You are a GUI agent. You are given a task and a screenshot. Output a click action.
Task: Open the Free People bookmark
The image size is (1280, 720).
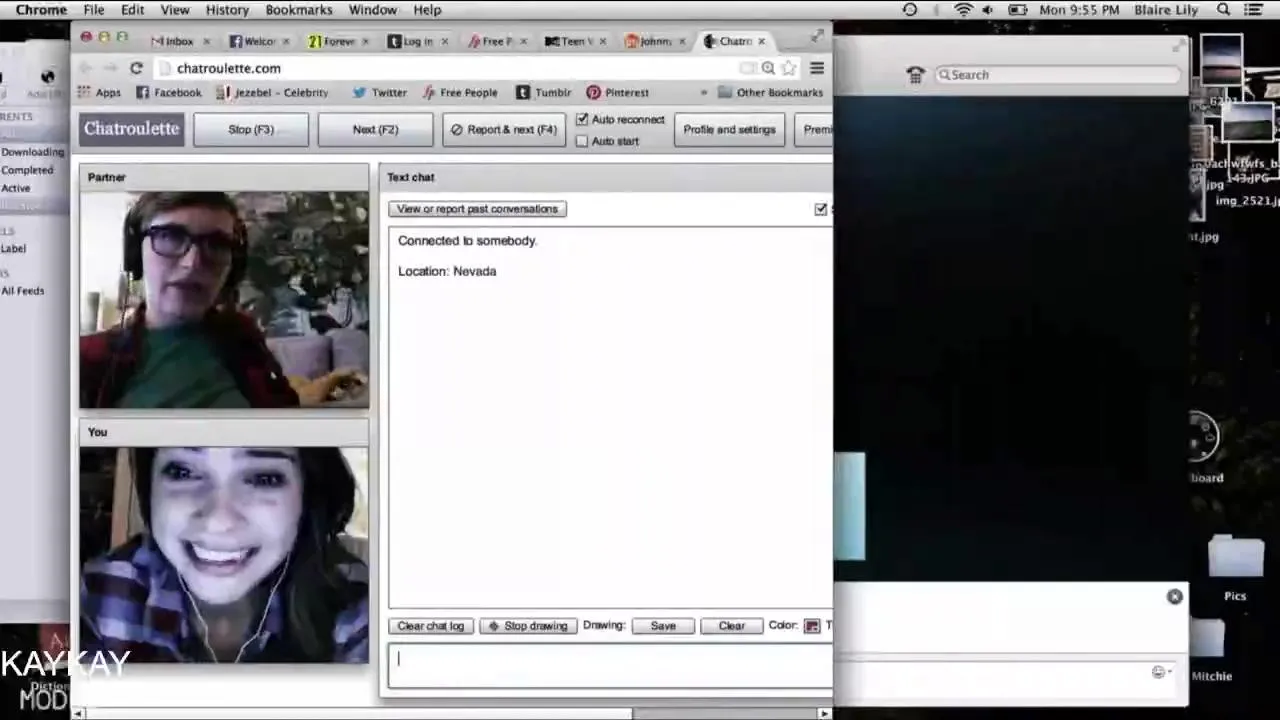(x=459, y=92)
